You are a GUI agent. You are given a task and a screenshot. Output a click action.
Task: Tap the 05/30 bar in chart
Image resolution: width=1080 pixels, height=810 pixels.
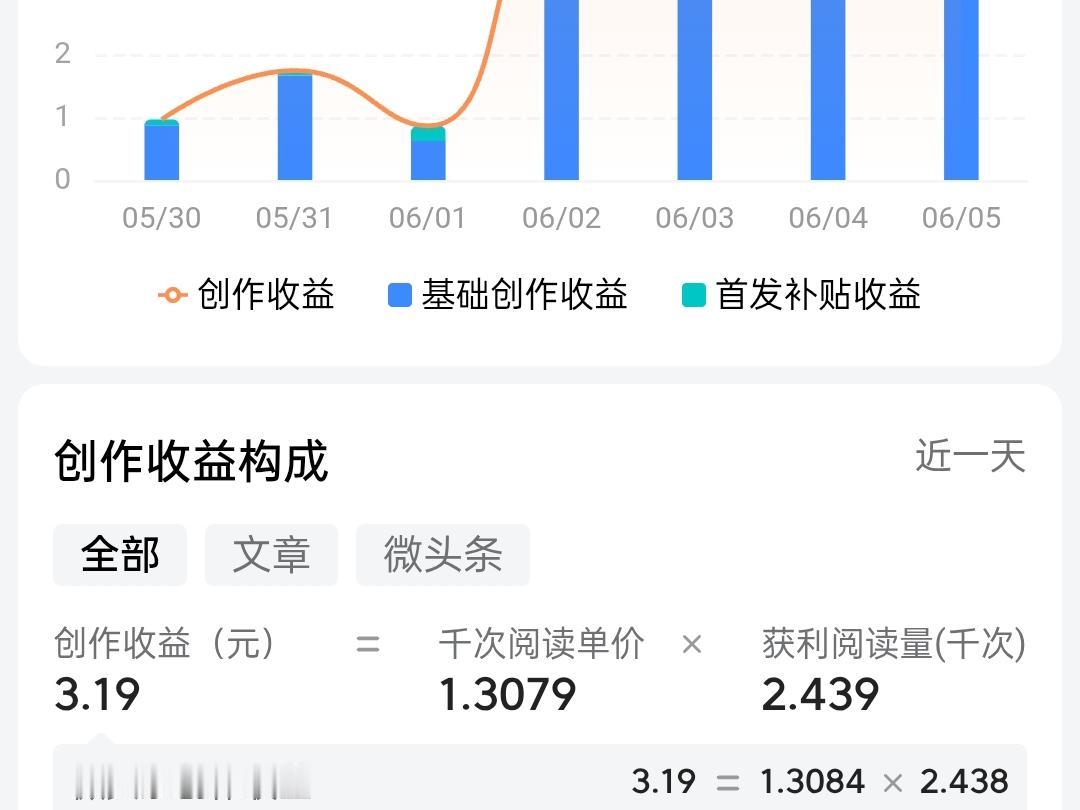(162, 150)
